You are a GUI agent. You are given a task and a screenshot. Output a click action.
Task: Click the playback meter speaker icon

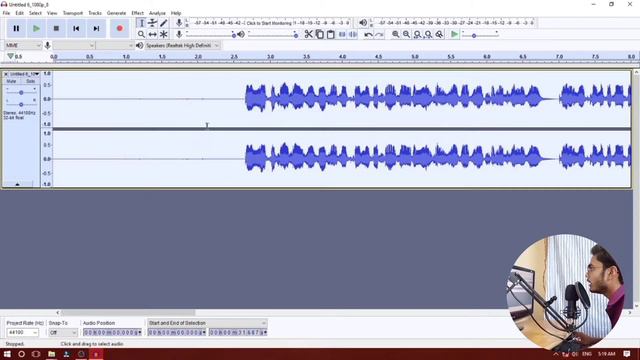click(363, 23)
